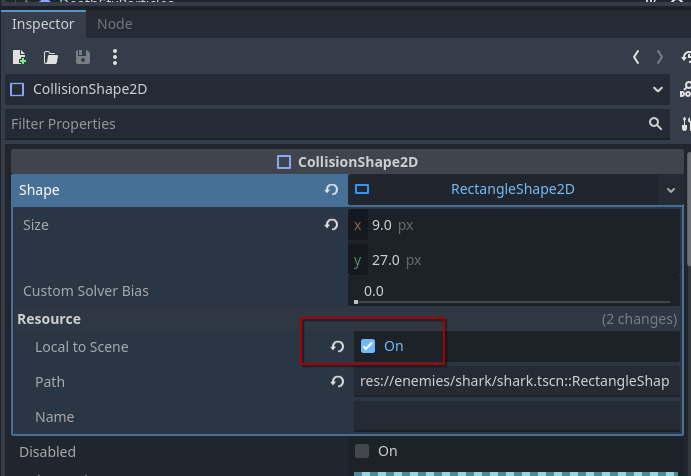Click the save resource floppy icon

pos(83,57)
